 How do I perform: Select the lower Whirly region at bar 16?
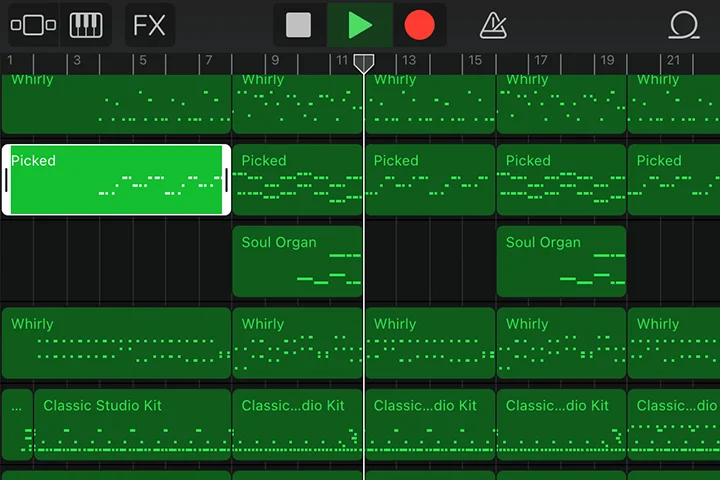561,343
